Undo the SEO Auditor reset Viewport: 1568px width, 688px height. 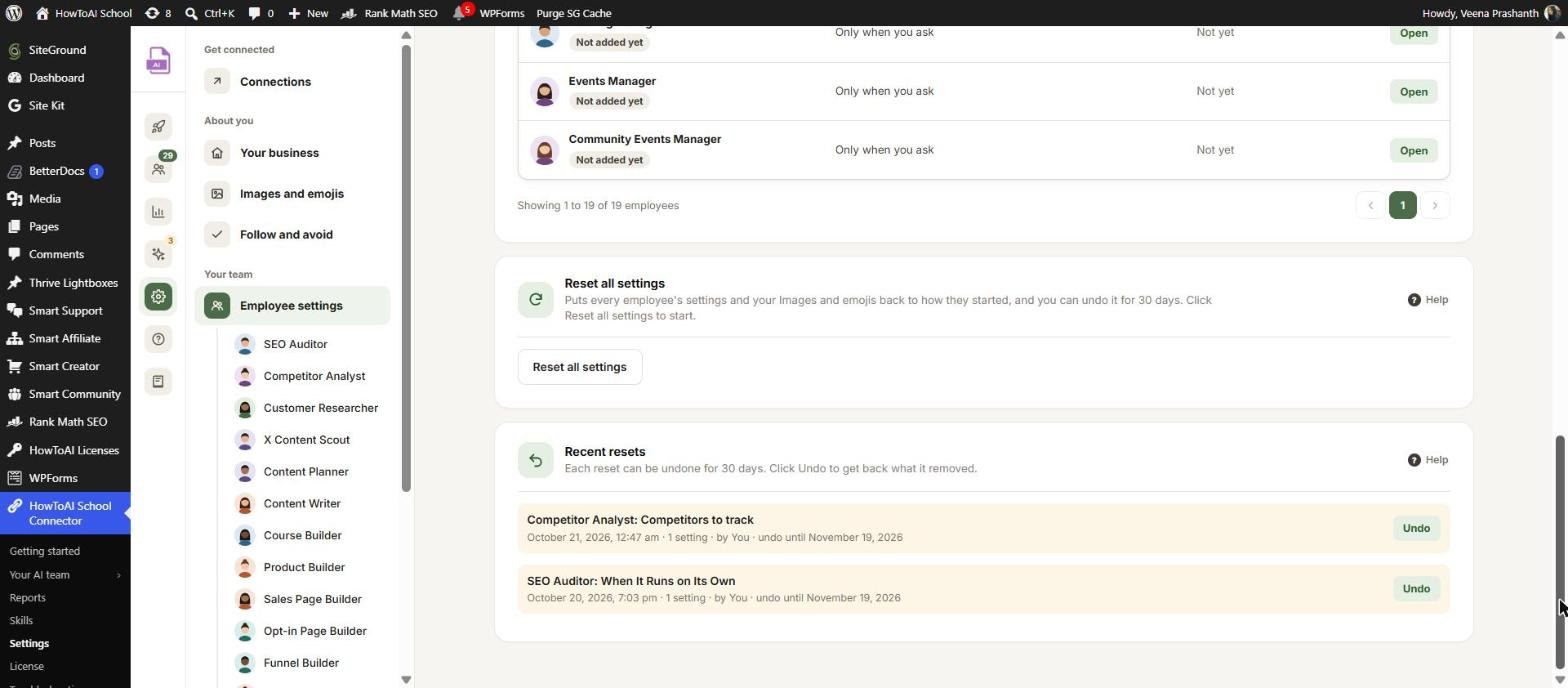(1416, 589)
